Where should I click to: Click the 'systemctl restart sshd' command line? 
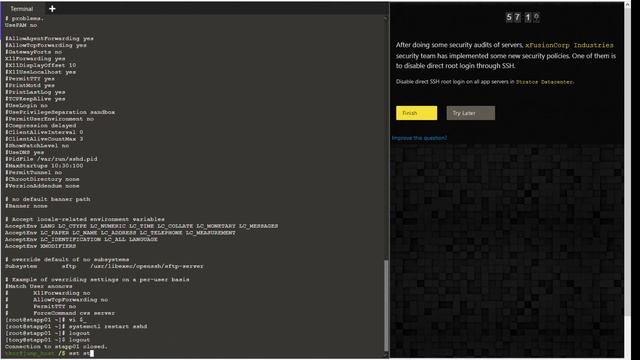click(76, 327)
